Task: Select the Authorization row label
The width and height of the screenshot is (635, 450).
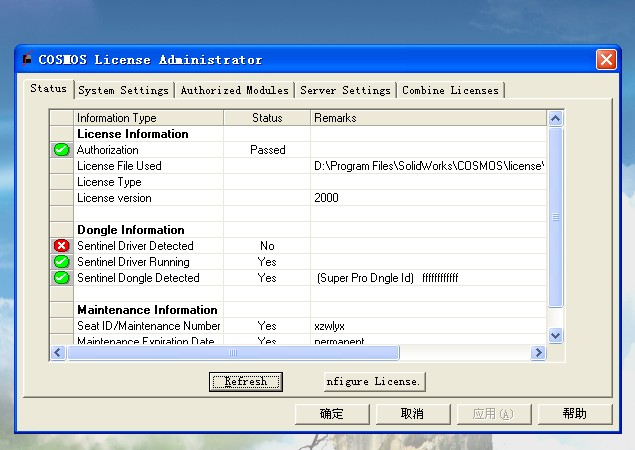Action: point(108,150)
